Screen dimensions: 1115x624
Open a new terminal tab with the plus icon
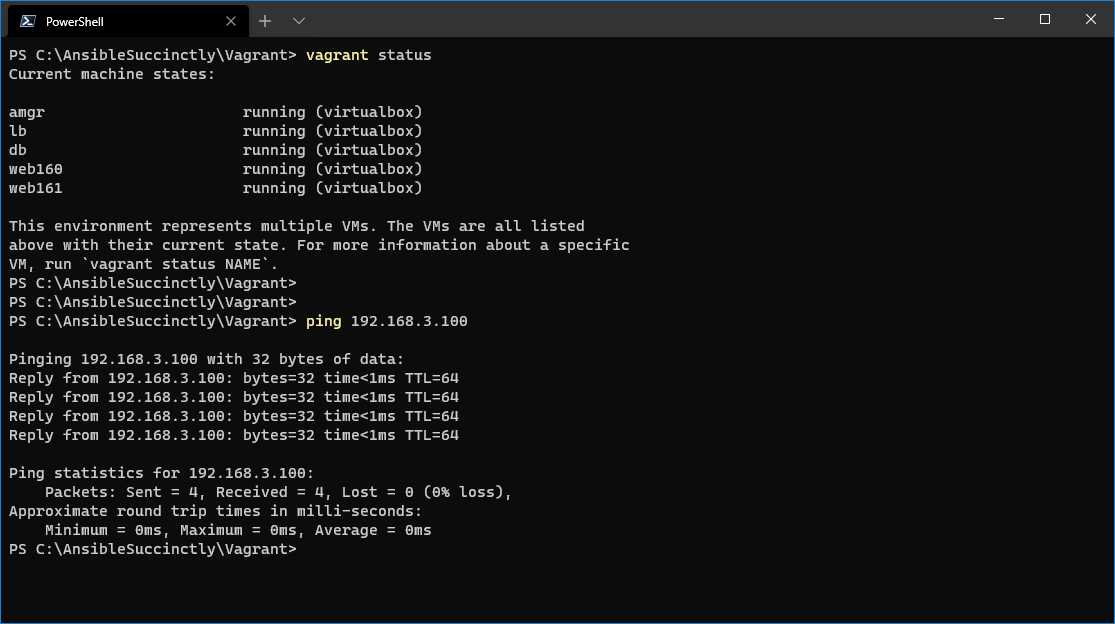pyautogui.click(x=264, y=20)
